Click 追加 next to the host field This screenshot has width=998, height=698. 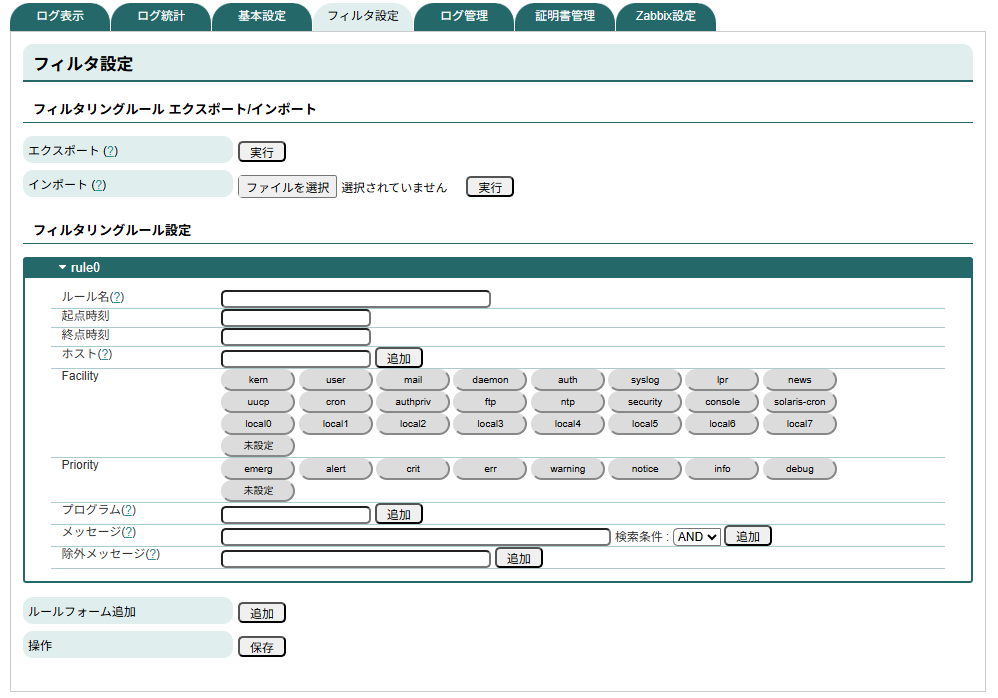[x=399, y=357]
